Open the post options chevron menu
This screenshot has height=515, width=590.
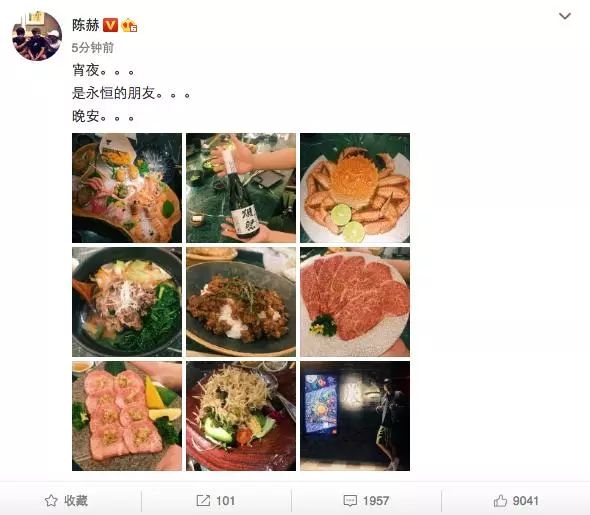[x=565, y=16]
